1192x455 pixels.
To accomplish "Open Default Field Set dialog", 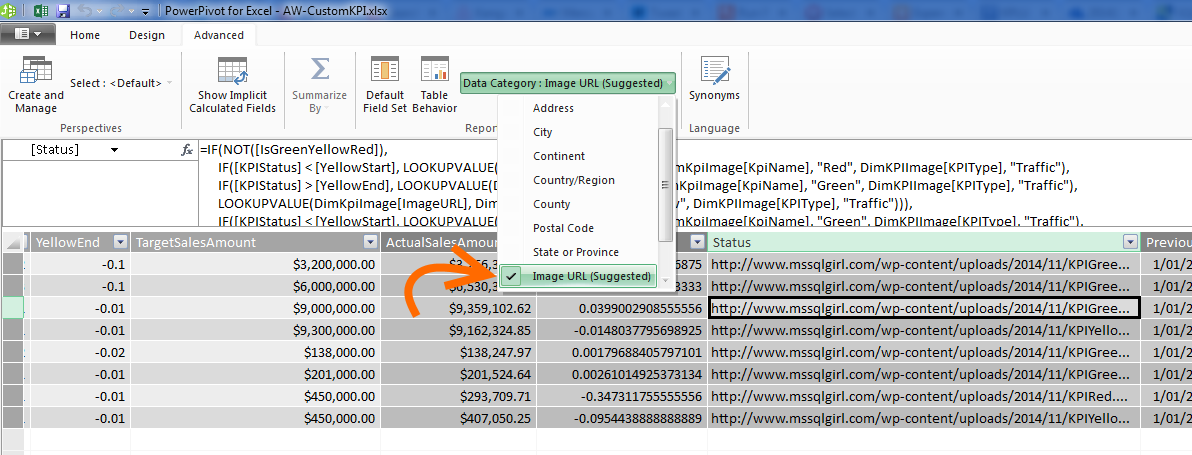I will [x=385, y=86].
